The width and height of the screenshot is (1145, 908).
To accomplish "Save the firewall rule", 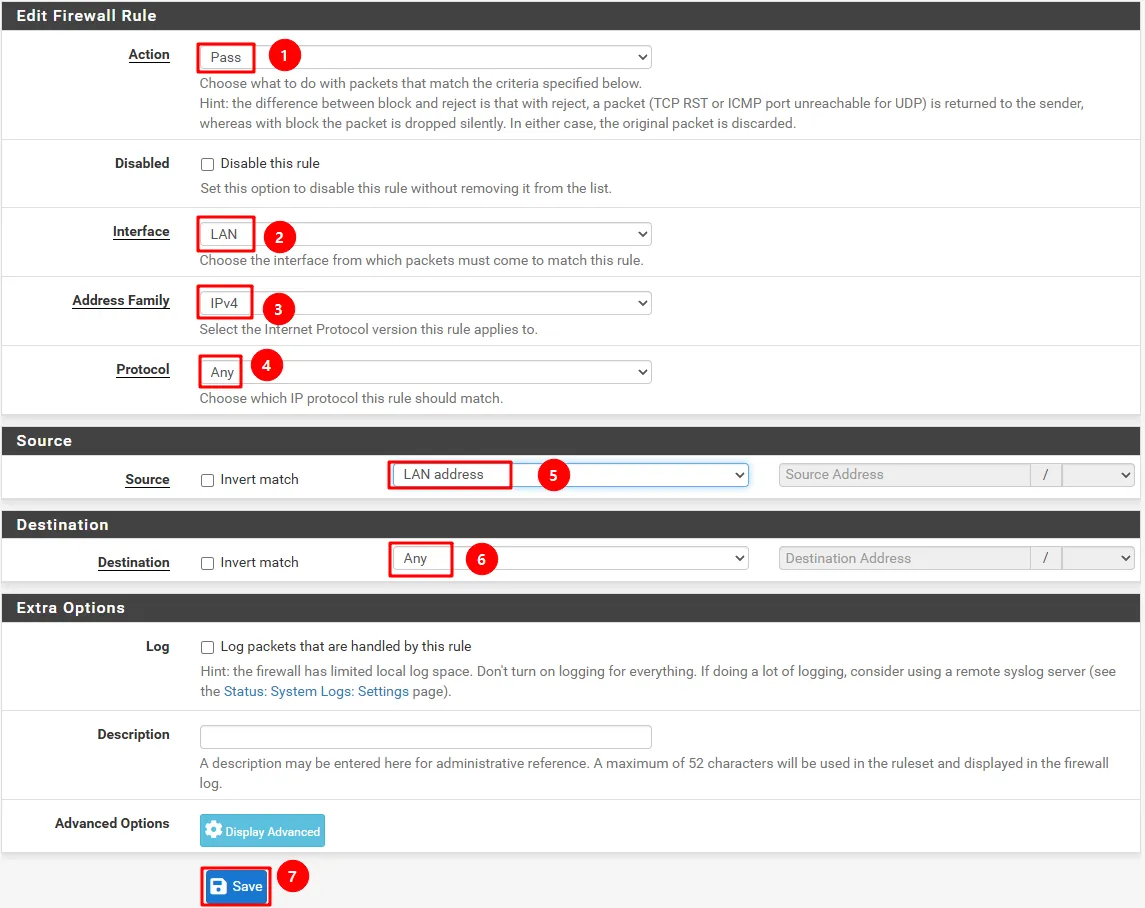I will pyautogui.click(x=237, y=886).
